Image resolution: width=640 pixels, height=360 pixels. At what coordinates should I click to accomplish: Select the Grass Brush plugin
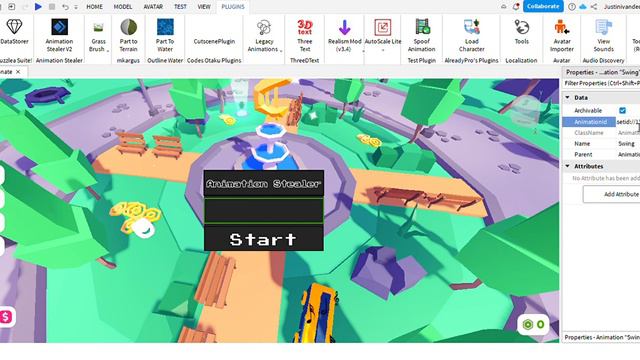(98, 38)
